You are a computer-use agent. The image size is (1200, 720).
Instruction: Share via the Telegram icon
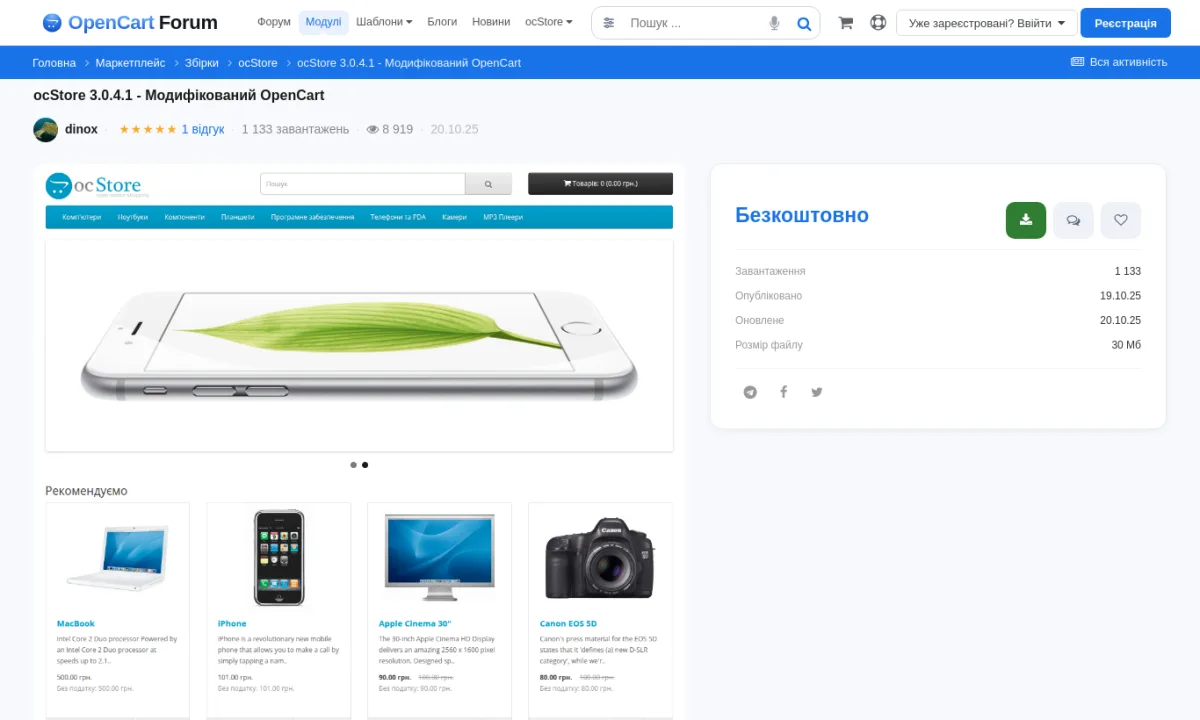coord(750,392)
